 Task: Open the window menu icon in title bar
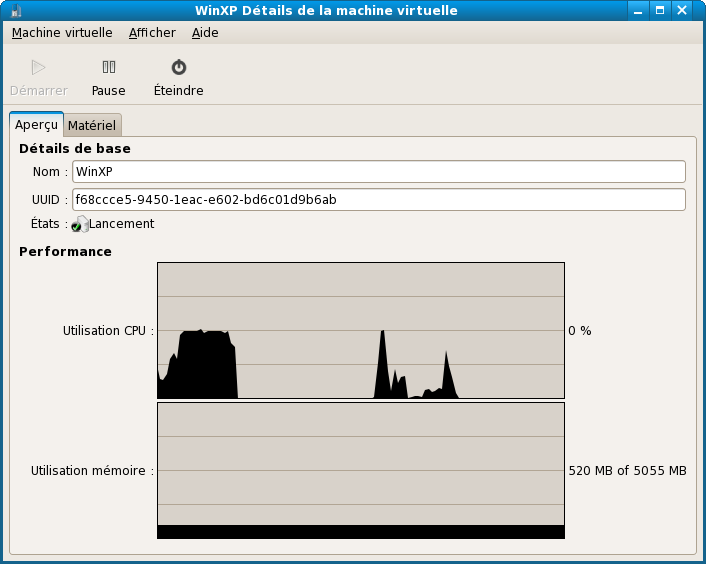pyautogui.click(x=16, y=11)
